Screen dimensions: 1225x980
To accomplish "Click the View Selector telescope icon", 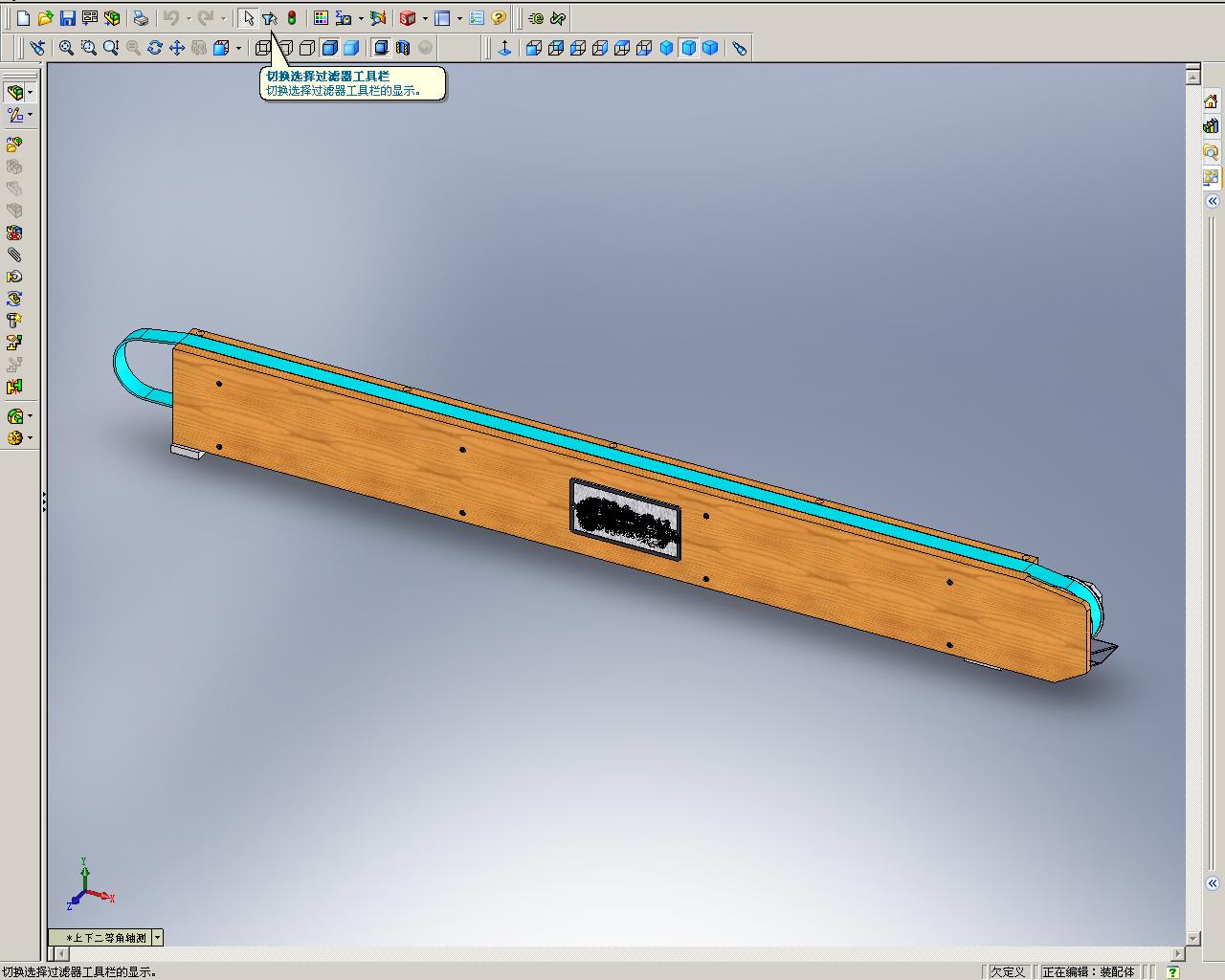I will 740,48.
